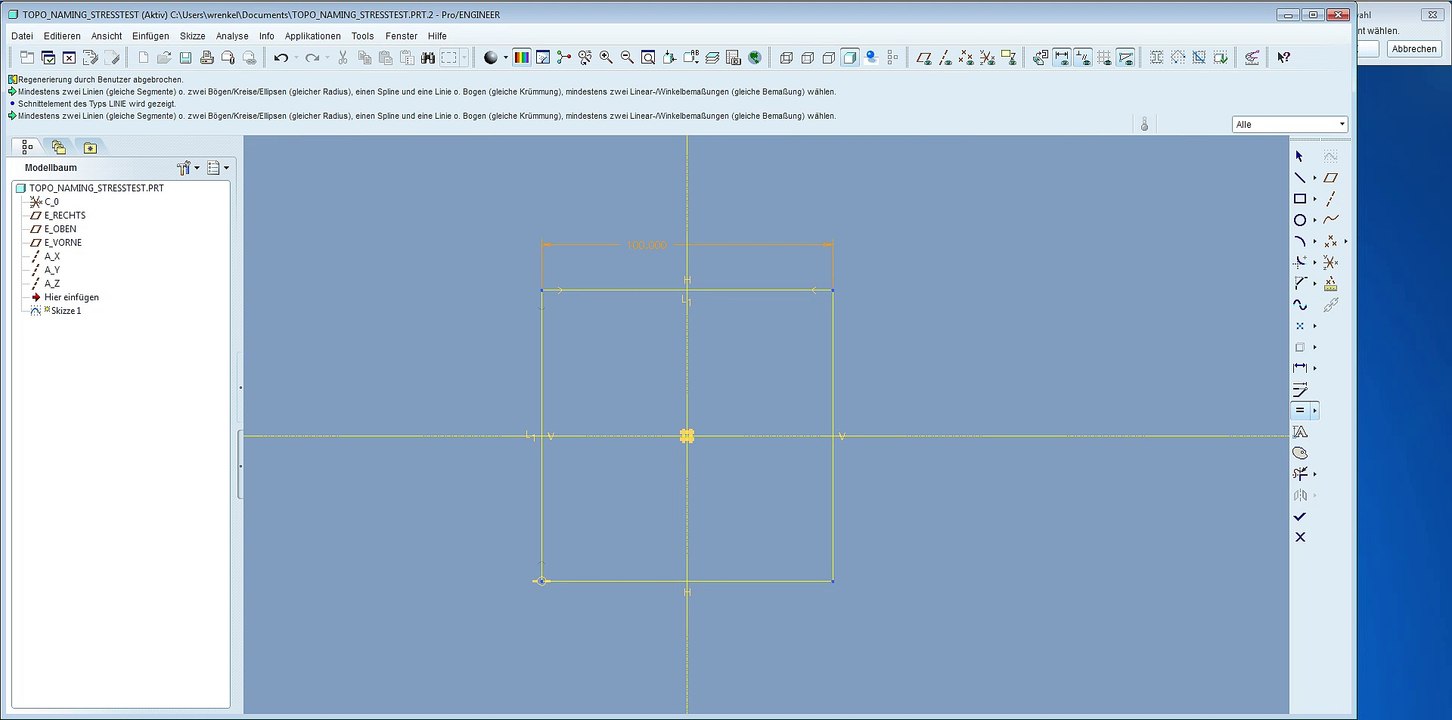This screenshot has height=720, width=1452.
Task: Toggle the color appearance display button
Action: pyautogui.click(x=521, y=58)
